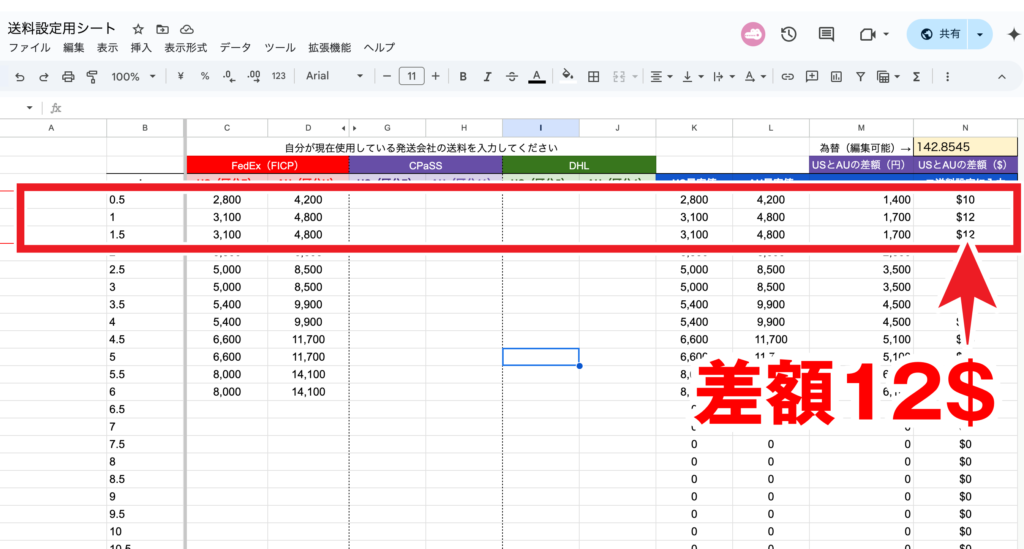This screenshot has width=1024, height=549.
Task: Open the functions sigma icon
Action: coord(917,76)
